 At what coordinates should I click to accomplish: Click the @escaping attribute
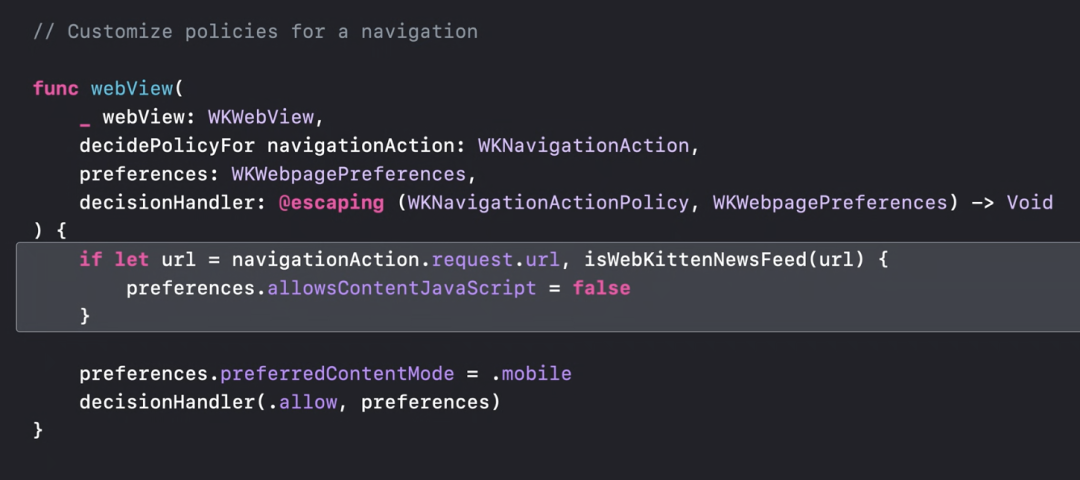pos(331,203)
